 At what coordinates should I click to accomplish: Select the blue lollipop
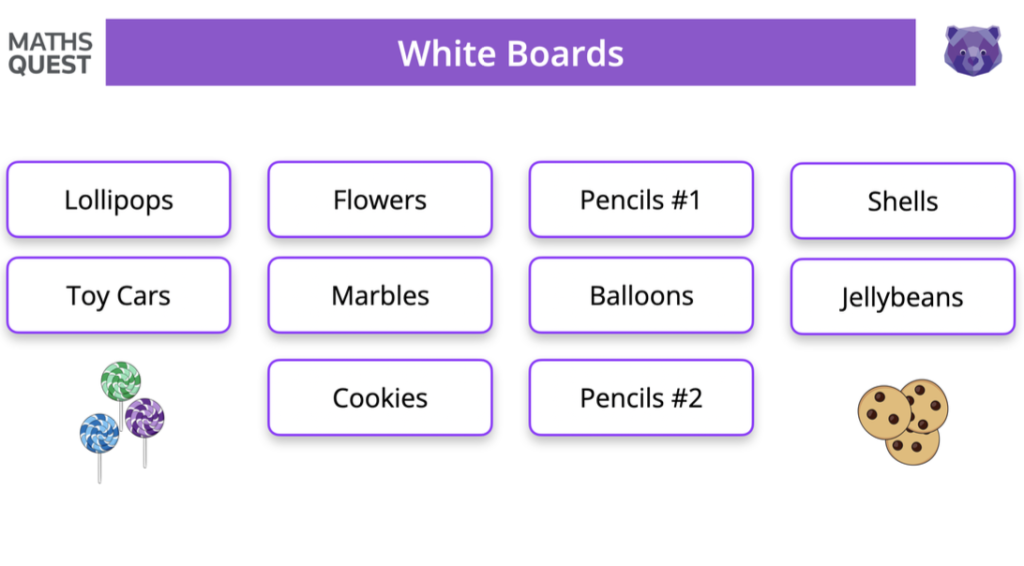pyautogui.click(x=100, y=433)
